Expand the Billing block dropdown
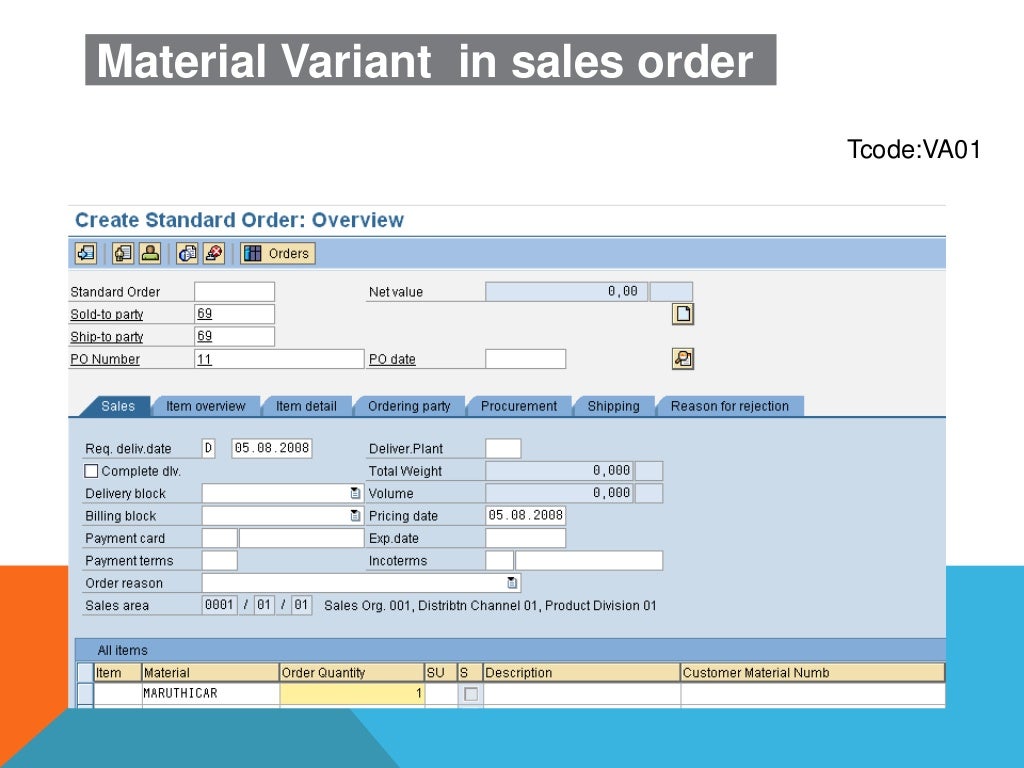The height and width of the screenshot is (768, 1024). (355, 516)
